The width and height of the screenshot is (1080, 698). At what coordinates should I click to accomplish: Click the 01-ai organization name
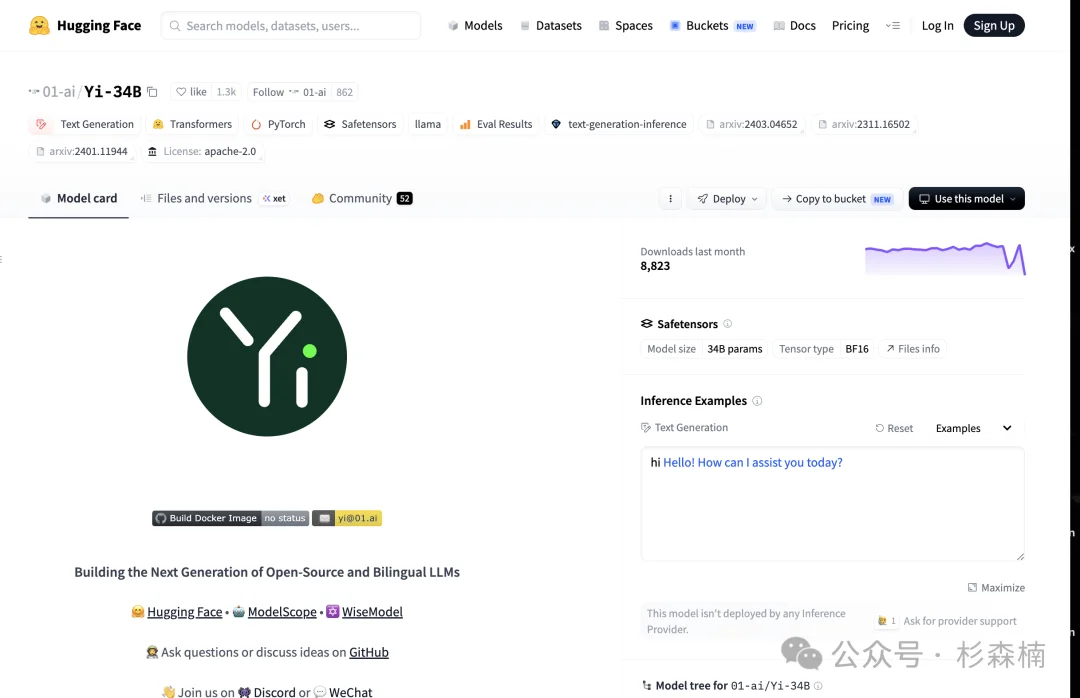click(59, 92)
